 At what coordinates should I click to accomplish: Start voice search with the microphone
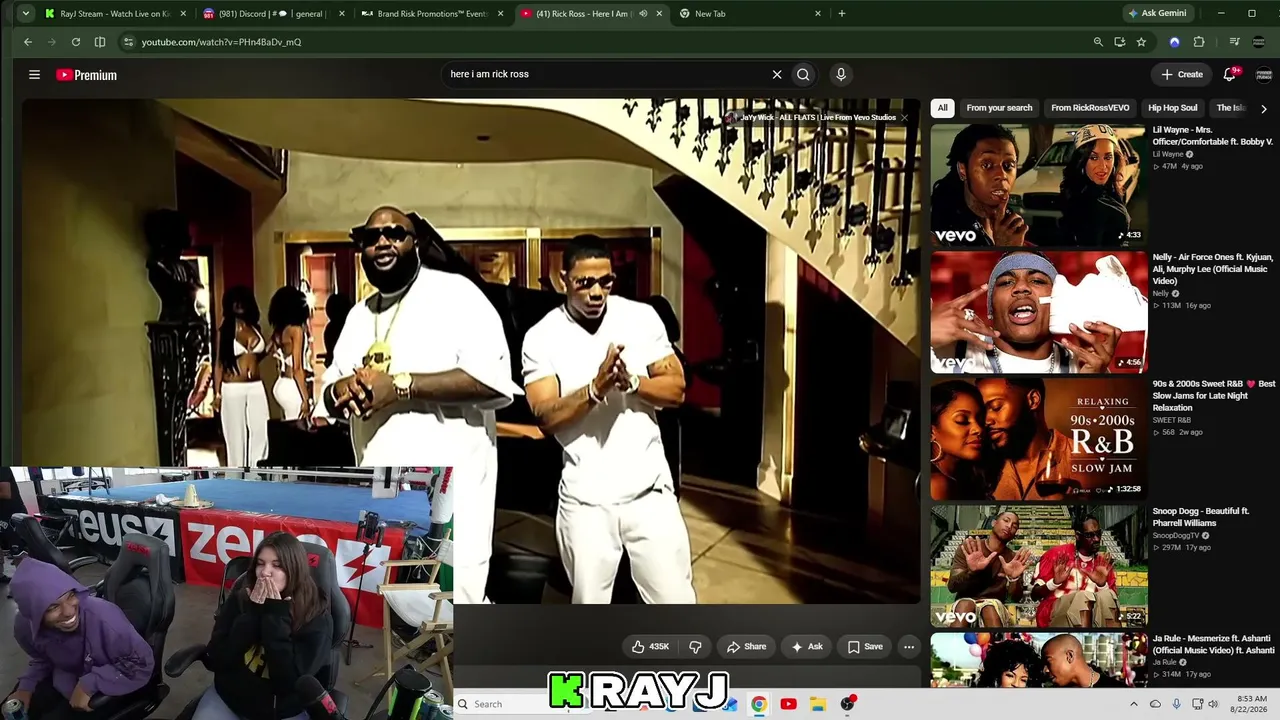(841, 74)
